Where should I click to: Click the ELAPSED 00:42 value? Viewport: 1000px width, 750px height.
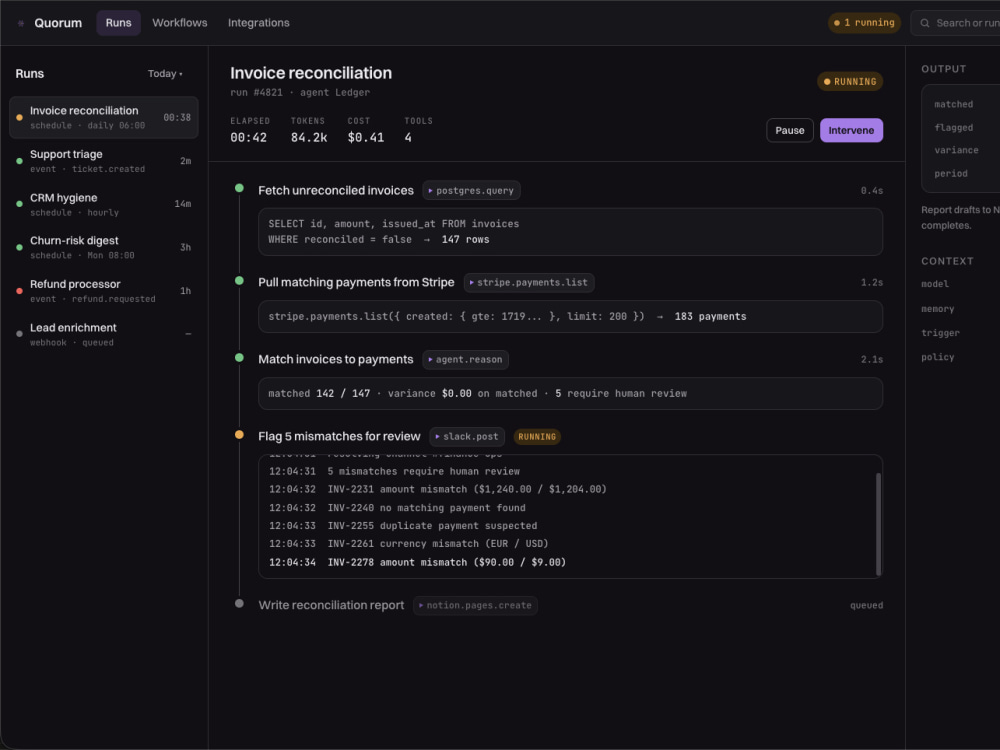[x=249, y=138]
